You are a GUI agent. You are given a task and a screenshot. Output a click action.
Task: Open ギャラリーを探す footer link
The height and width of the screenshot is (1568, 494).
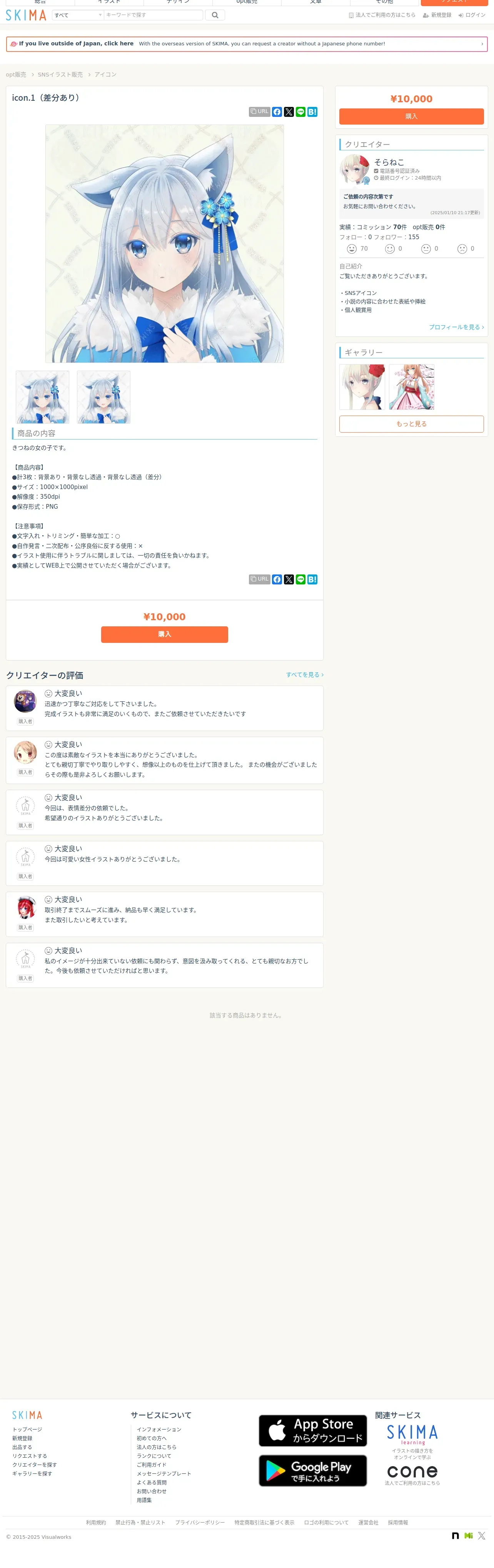[x=32, y=1474]
